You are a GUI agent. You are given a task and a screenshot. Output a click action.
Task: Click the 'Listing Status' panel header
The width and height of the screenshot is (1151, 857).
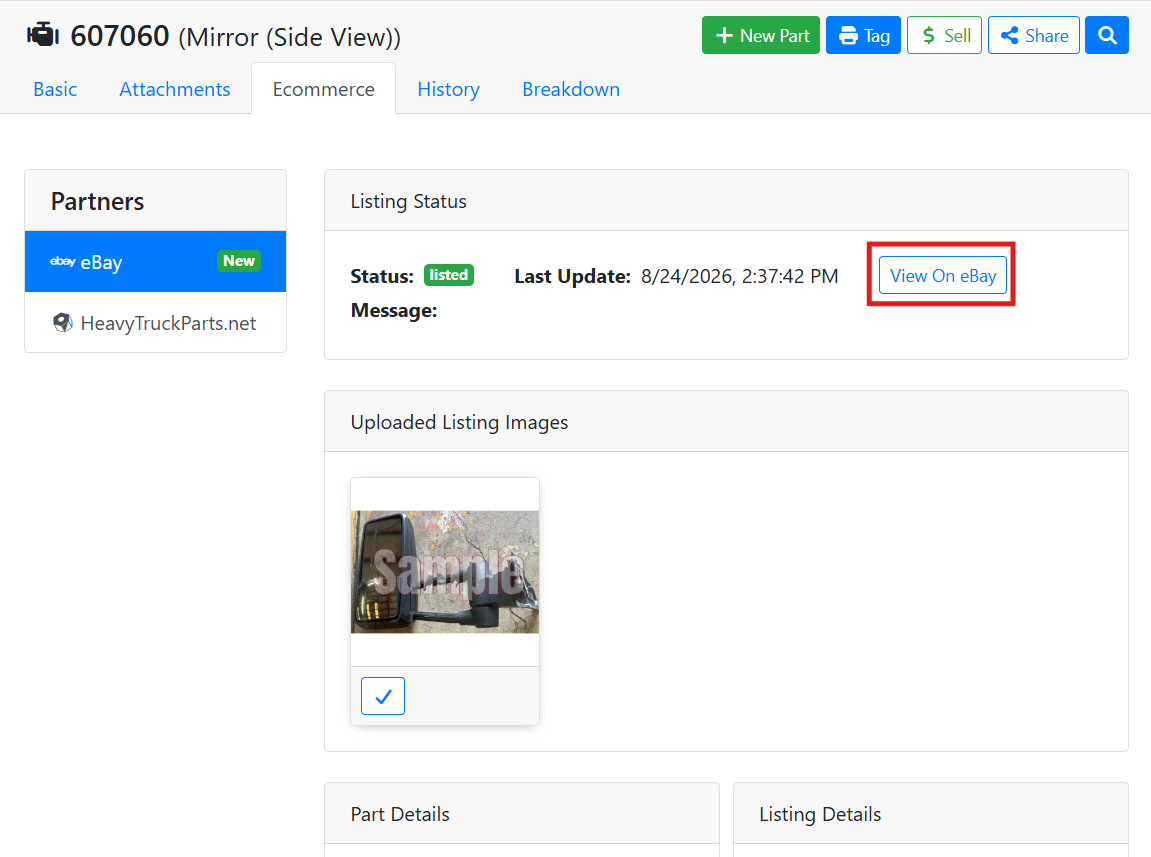pyautogui.click(x=726, y=200)
